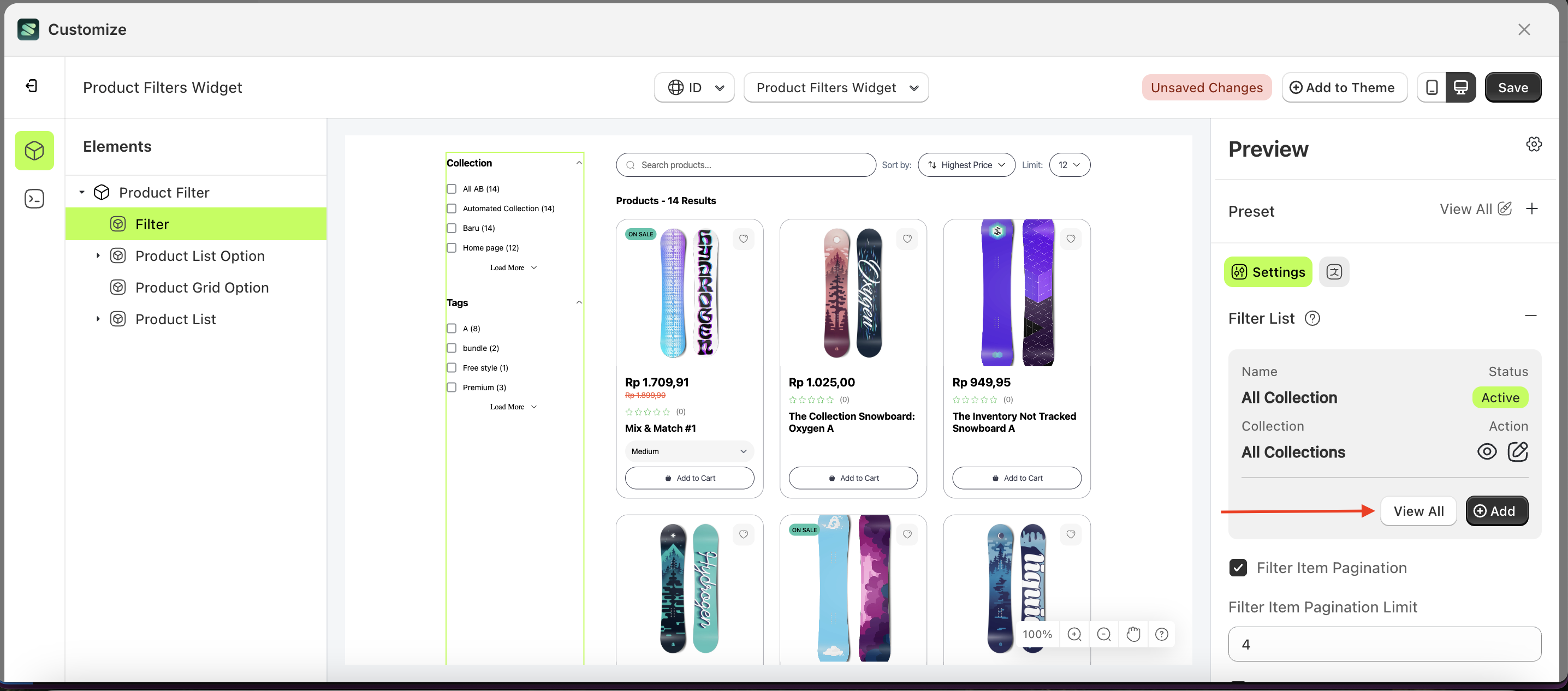Select the Elements cube icon in sidebar
This screenshot has width=1568, height=691.
[x=34, y=150]
